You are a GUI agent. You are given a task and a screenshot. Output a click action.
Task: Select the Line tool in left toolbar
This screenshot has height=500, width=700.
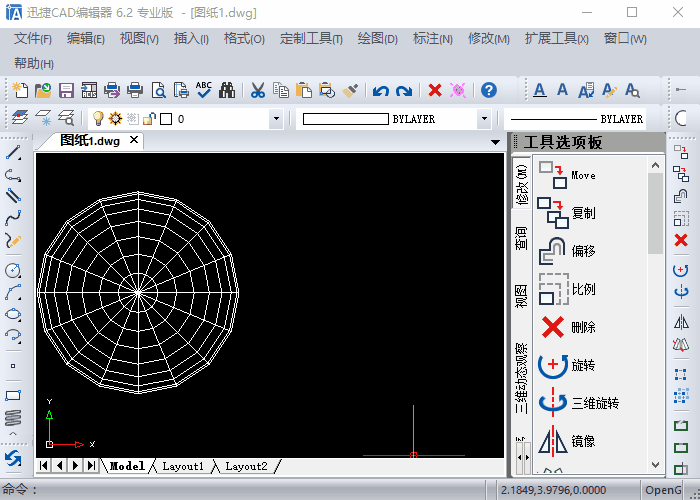coord(13,153)
